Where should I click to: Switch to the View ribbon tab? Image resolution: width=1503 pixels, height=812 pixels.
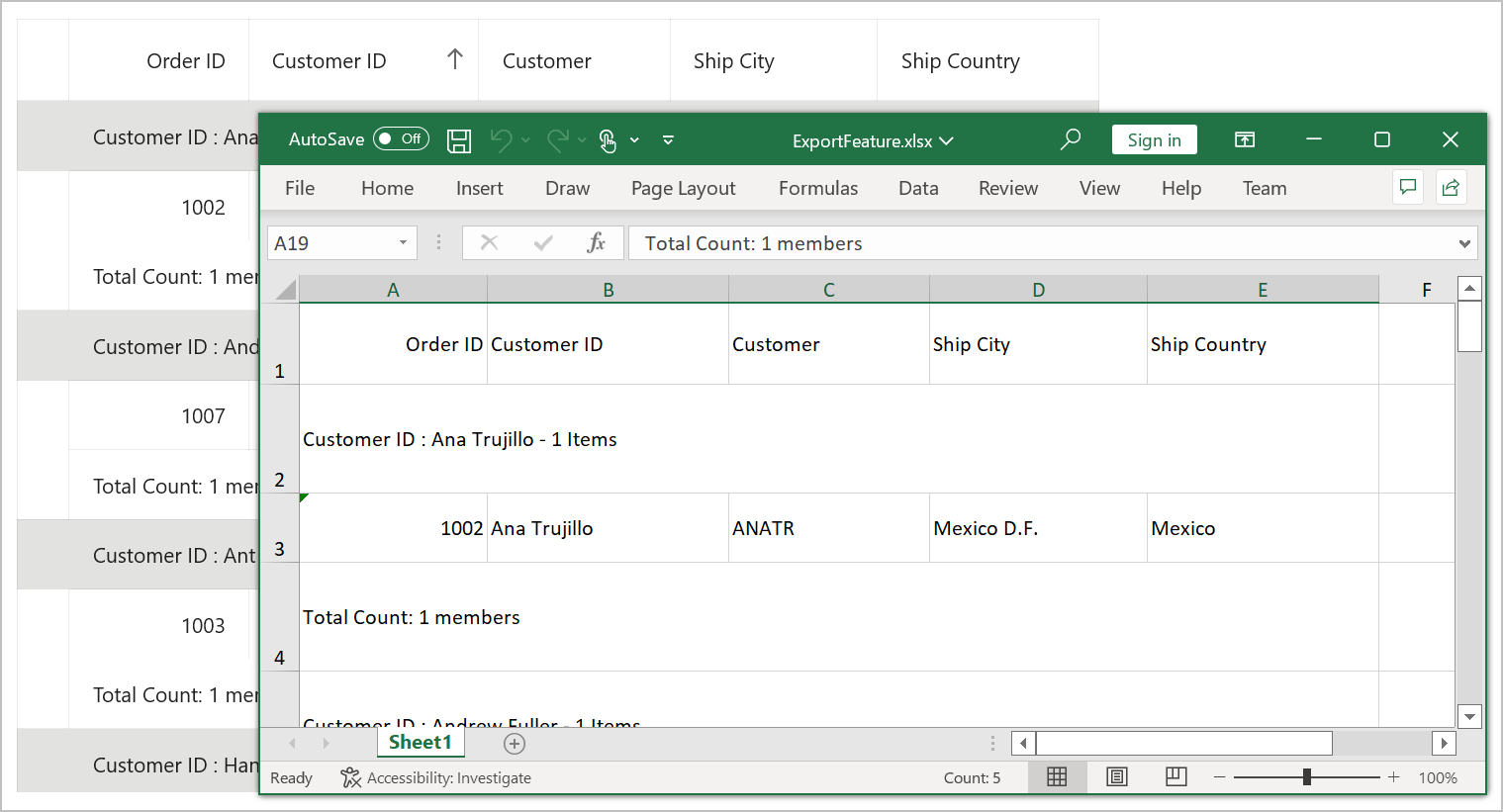(x=1099, y=188)
